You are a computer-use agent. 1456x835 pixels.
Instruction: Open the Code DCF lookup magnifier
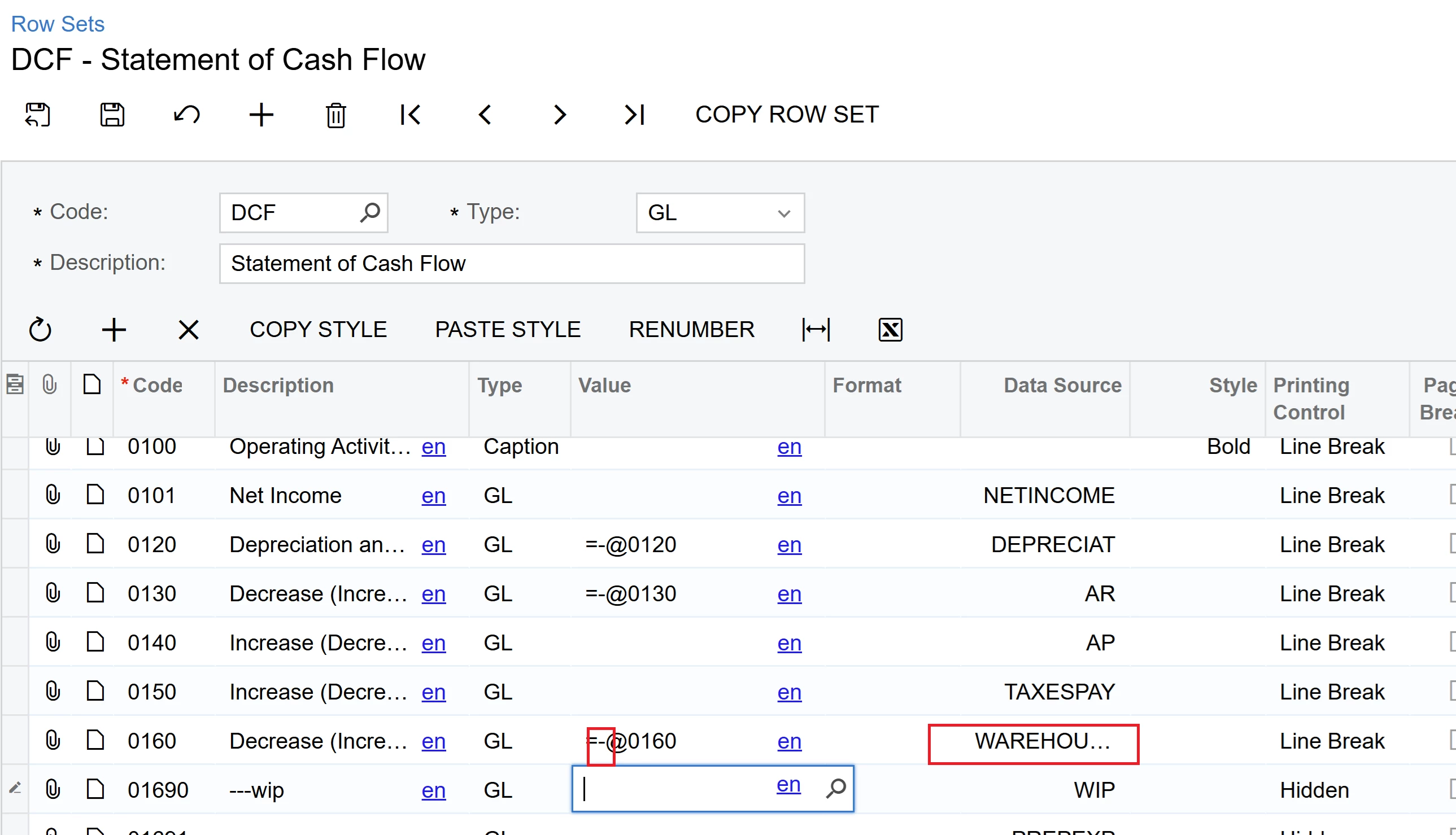tap(370, 213)
